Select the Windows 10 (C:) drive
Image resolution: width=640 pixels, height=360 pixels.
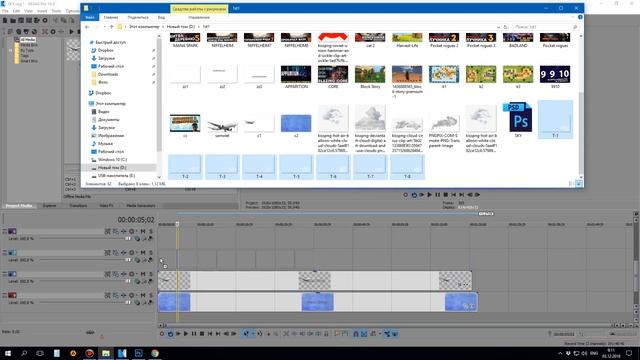click(x=112, y=160)
